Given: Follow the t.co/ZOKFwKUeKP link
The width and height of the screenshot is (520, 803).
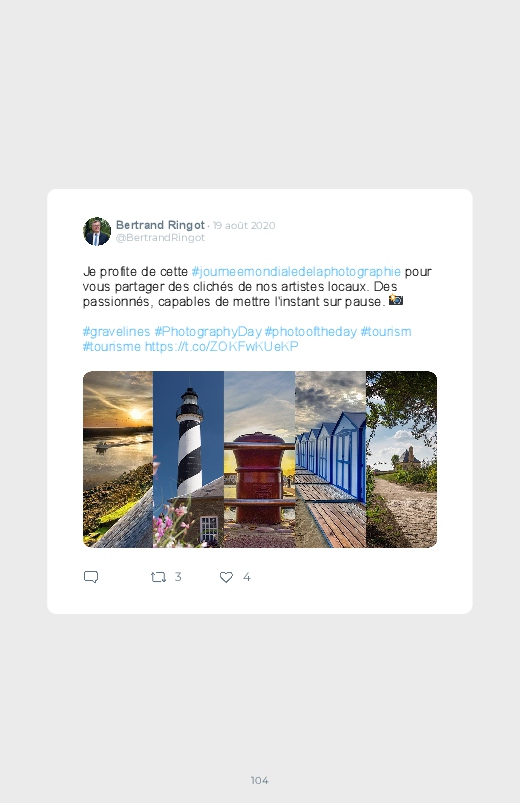Looking at the screenshot, I should [221, 347].
